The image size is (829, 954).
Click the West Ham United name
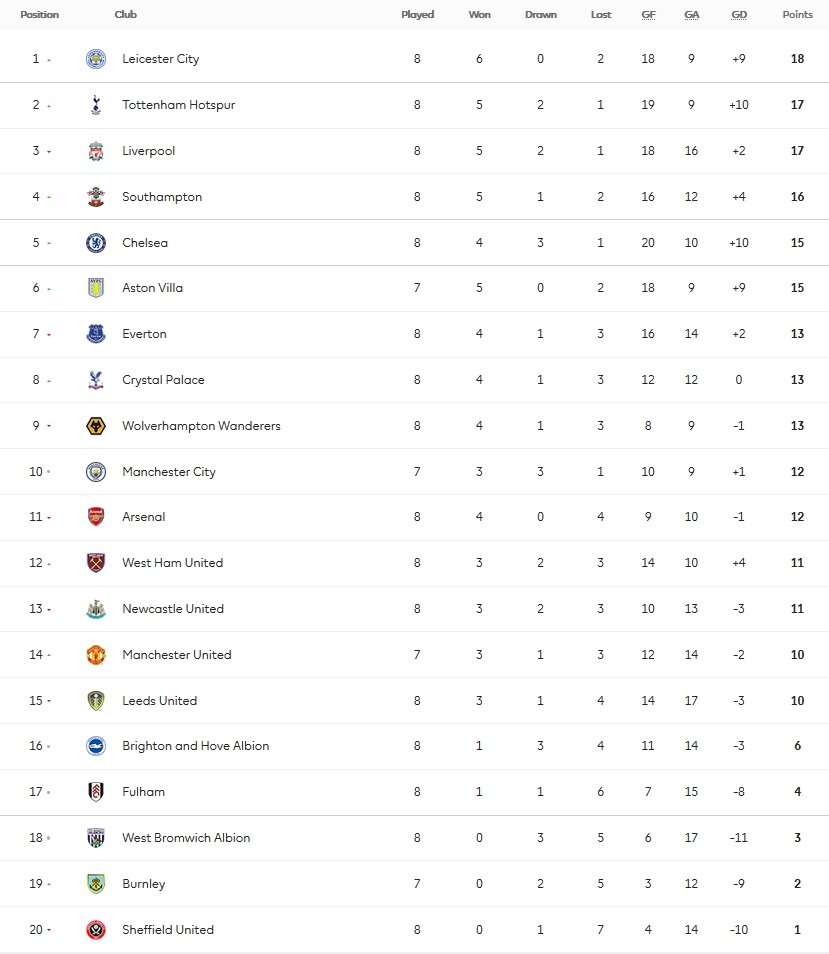click(x=172, y=563)
